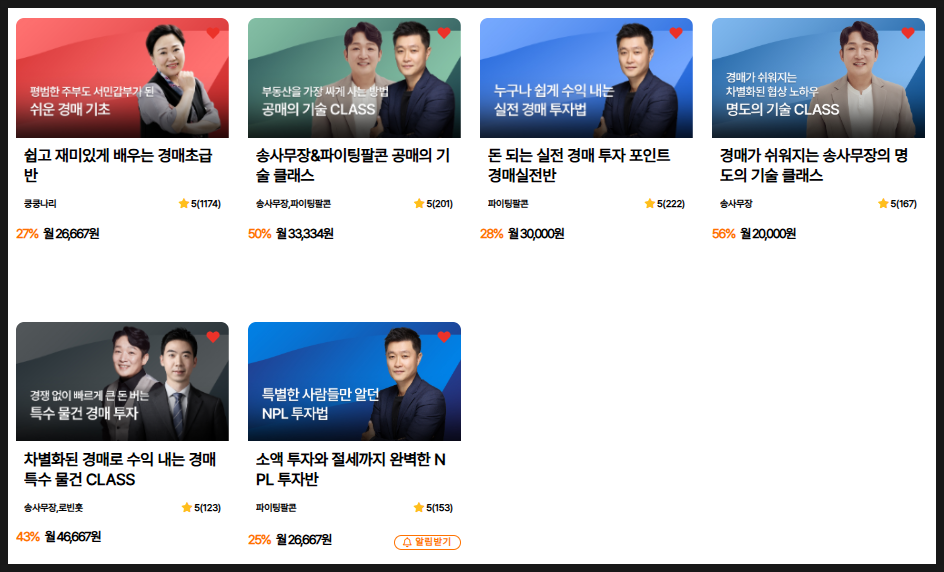Click heart icon on 명도의 기술 CLASS card
Screen dimensions: 944x572
click(x=908, y=33)
